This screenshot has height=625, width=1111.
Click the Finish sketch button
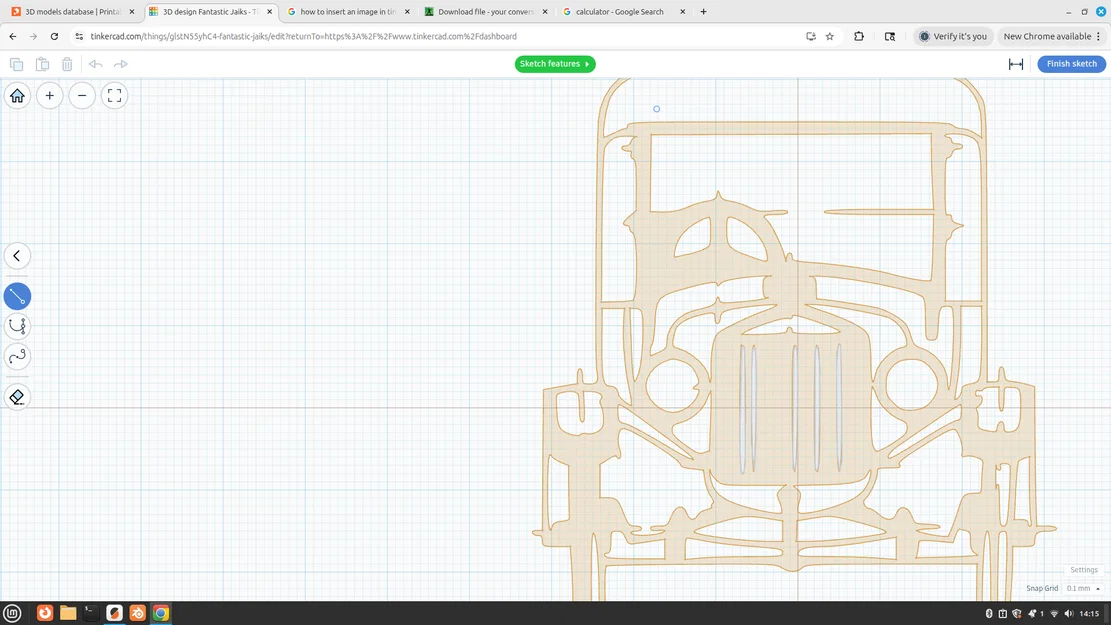1071,64
